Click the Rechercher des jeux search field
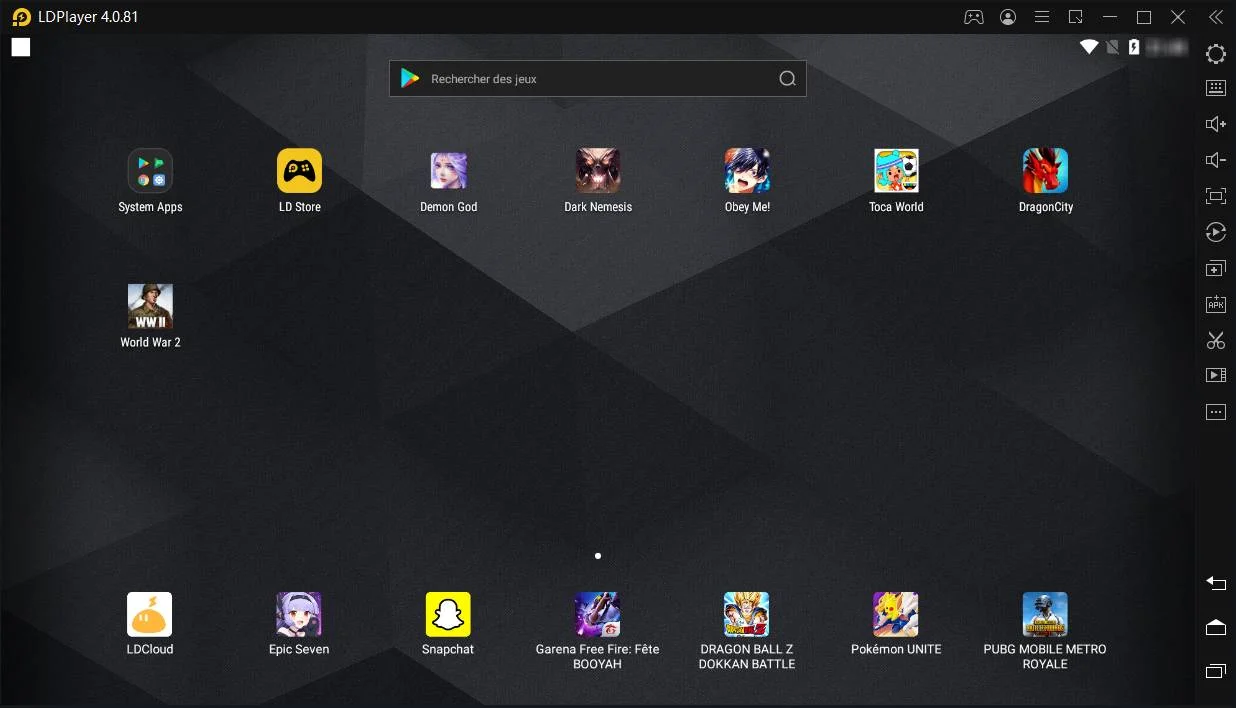The width and height of the screenshot is (1236, 708). [598, 79]
